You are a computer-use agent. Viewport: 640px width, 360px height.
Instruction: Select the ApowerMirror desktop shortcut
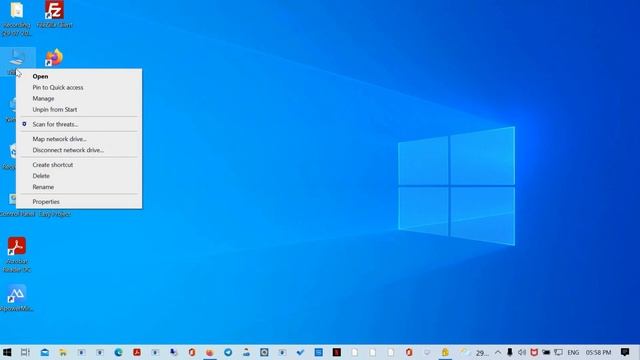click(x=17, y=298)
